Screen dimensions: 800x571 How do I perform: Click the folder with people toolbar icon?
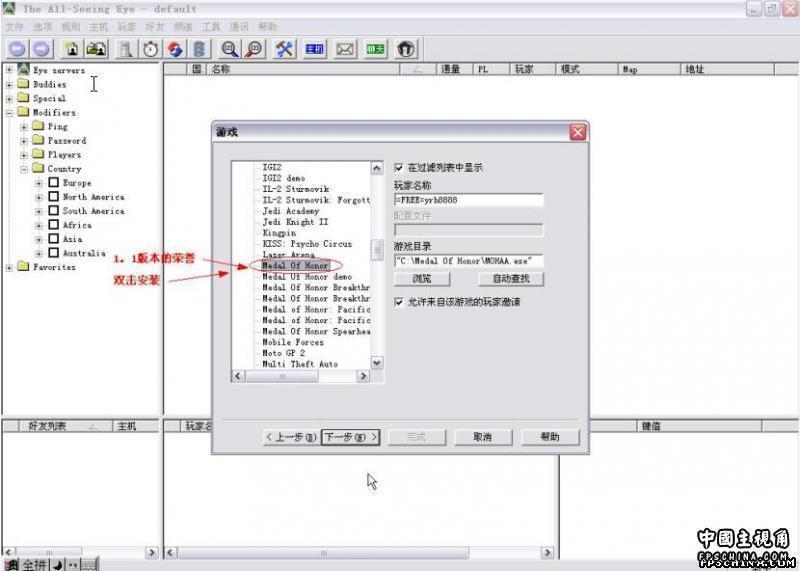click(96, 49)
